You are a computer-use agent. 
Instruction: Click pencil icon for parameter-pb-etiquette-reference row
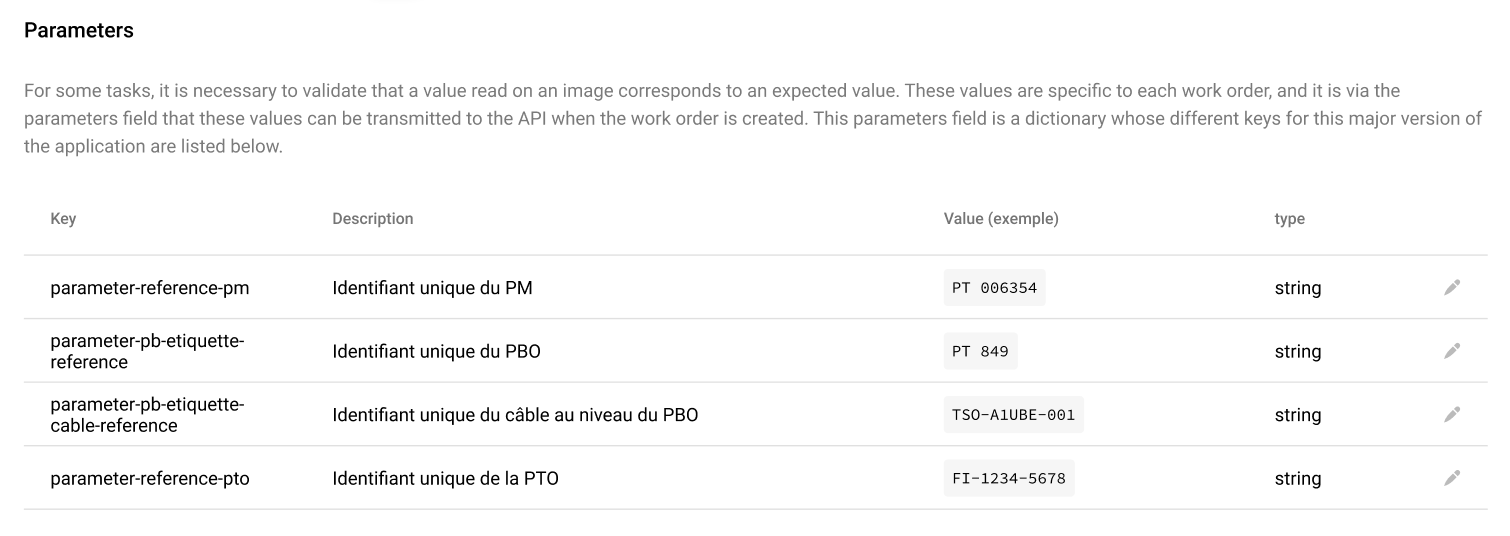[1452, 351]
